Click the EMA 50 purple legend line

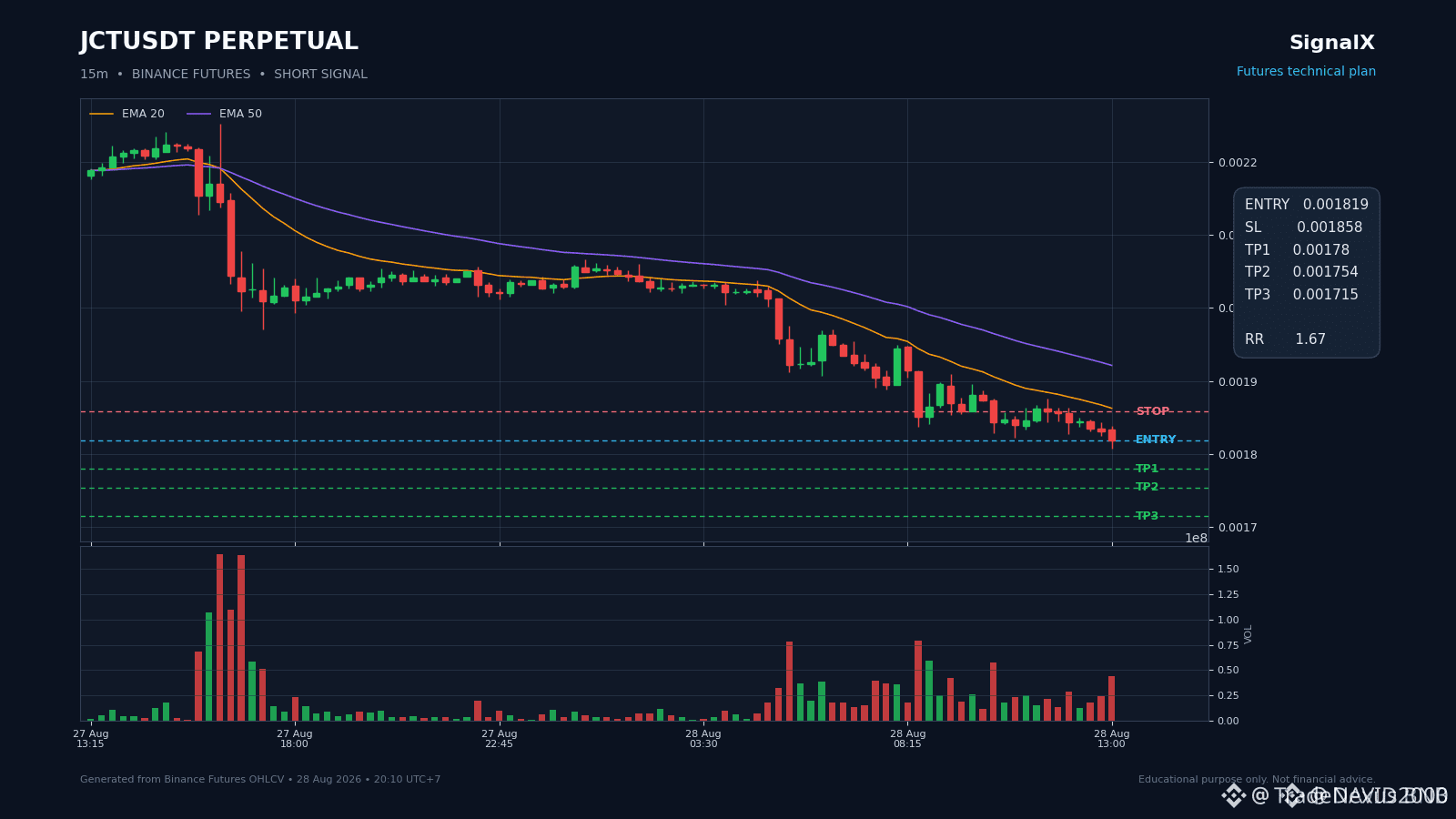point(198,114)
